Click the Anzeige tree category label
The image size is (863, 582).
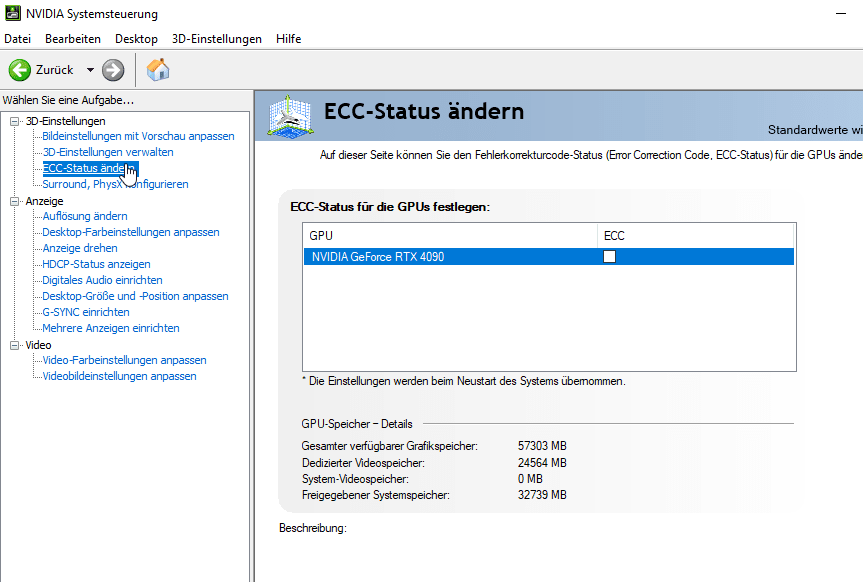pos(44,202)
